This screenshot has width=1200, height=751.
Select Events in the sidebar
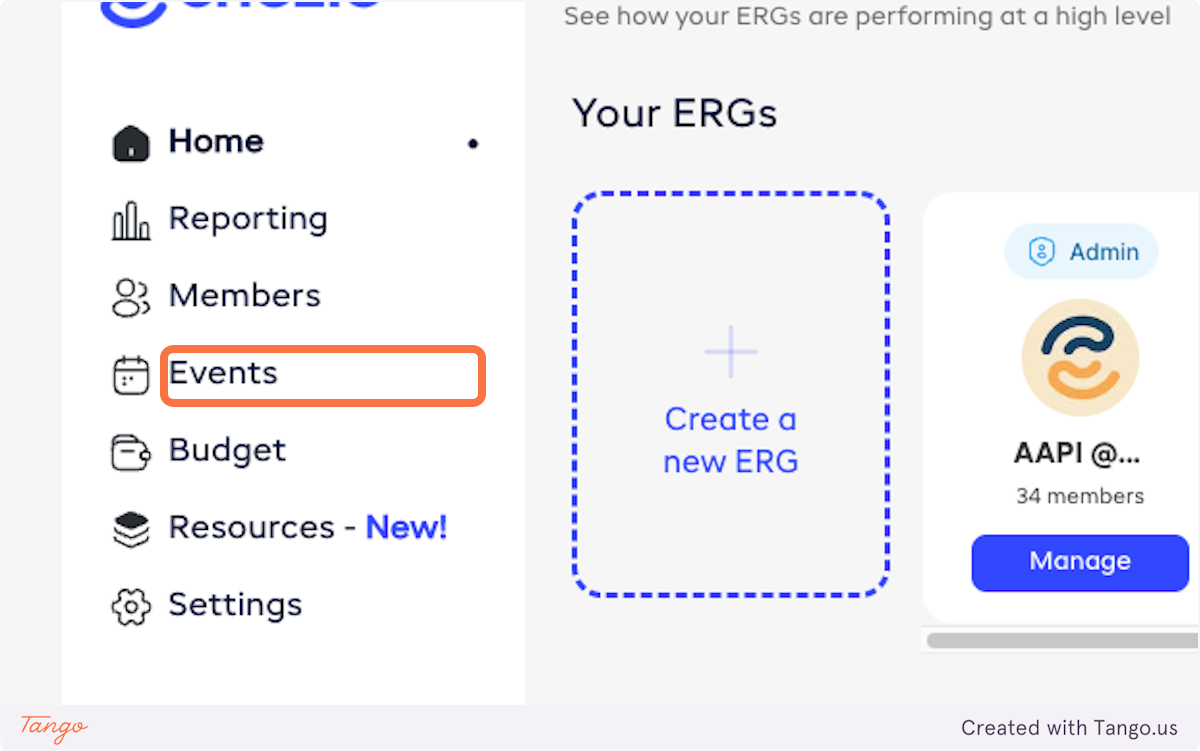(x=223, y=374)
